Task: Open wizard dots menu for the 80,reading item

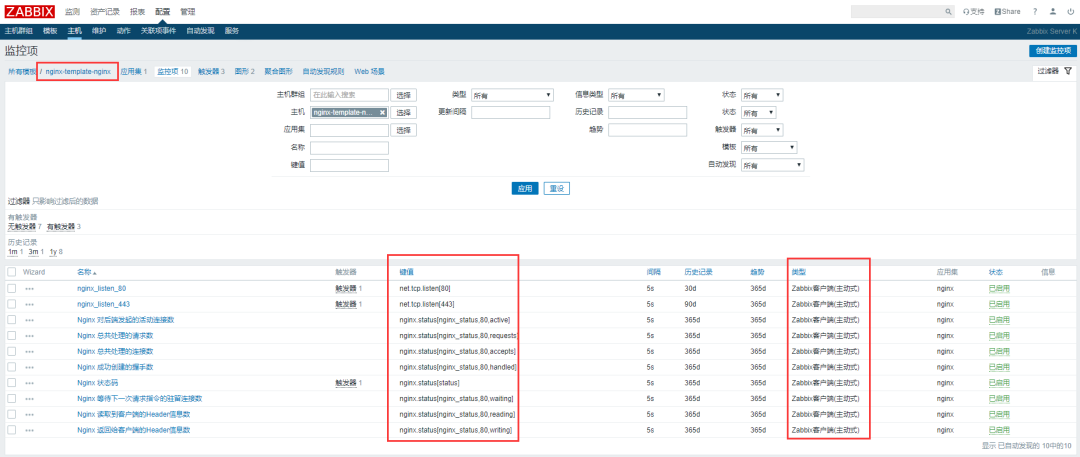Action: coord(30,415)
